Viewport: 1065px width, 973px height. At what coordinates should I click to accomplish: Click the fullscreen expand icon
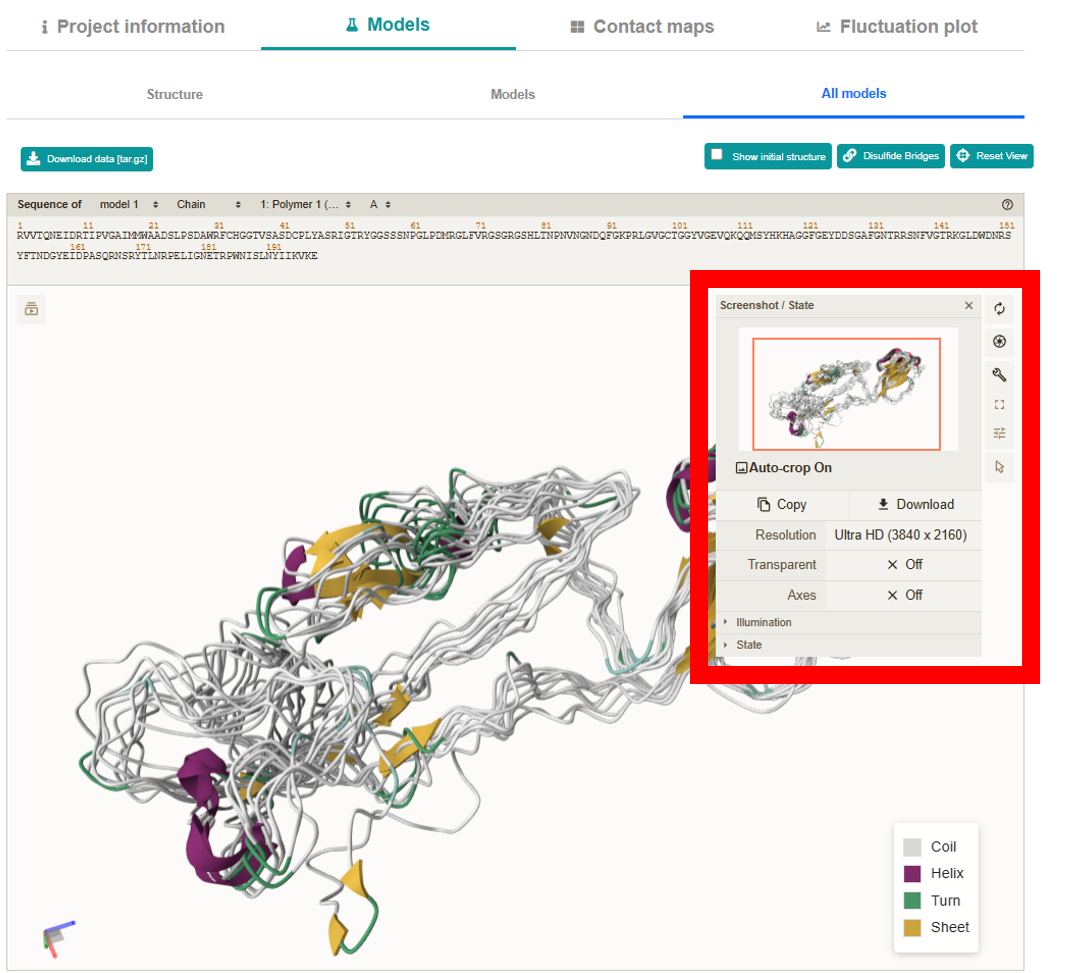tap(999, 405)
